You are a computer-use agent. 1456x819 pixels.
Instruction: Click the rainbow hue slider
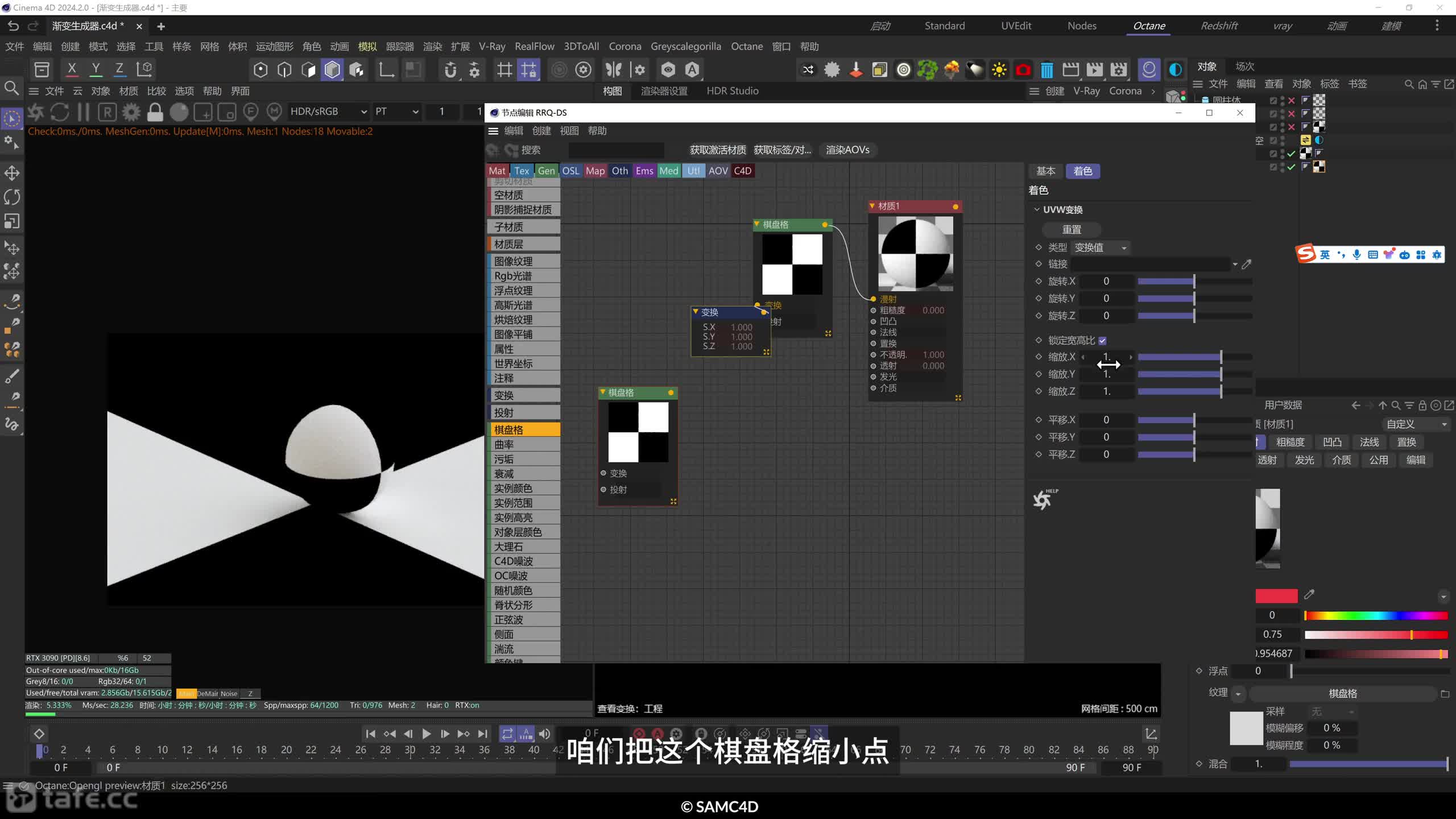pyautogui.click(x=1376, y=615)
